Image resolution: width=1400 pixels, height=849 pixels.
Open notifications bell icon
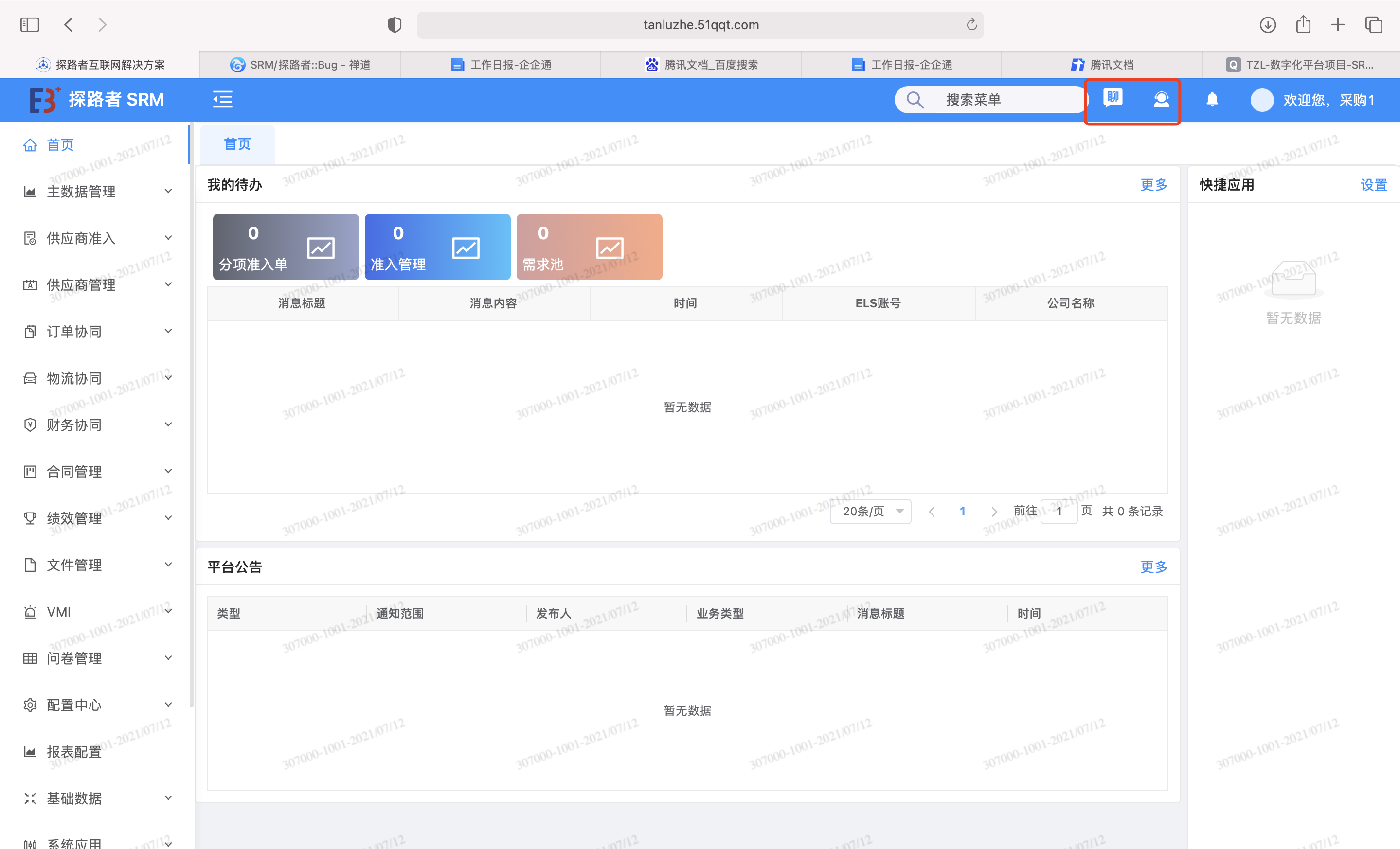[1211, 100]
